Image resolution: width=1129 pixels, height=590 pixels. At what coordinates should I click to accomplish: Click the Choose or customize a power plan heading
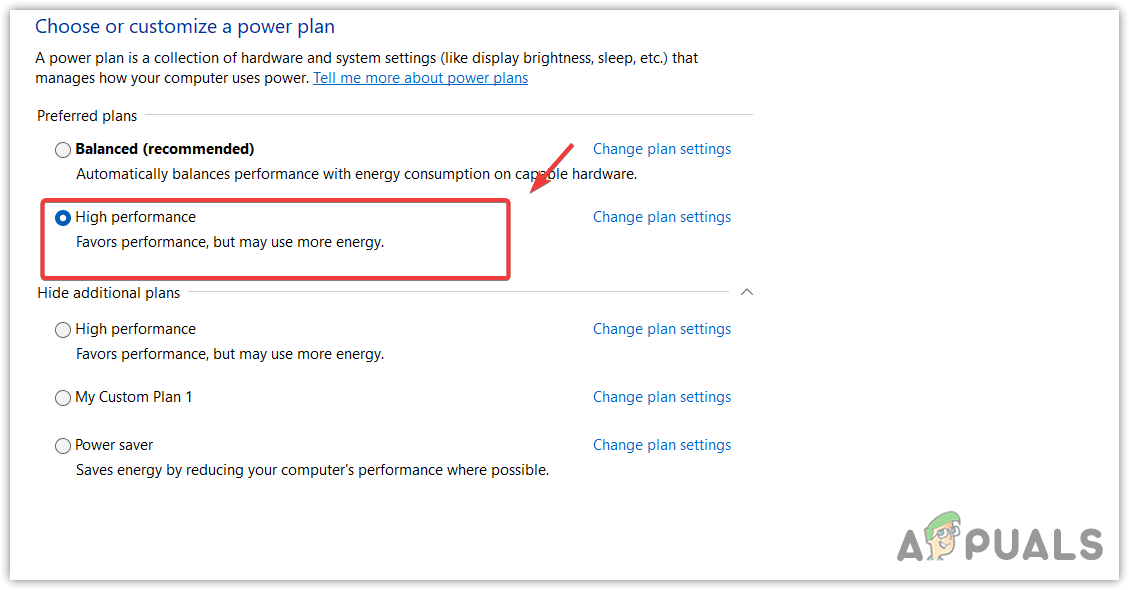tap(185, 27)
